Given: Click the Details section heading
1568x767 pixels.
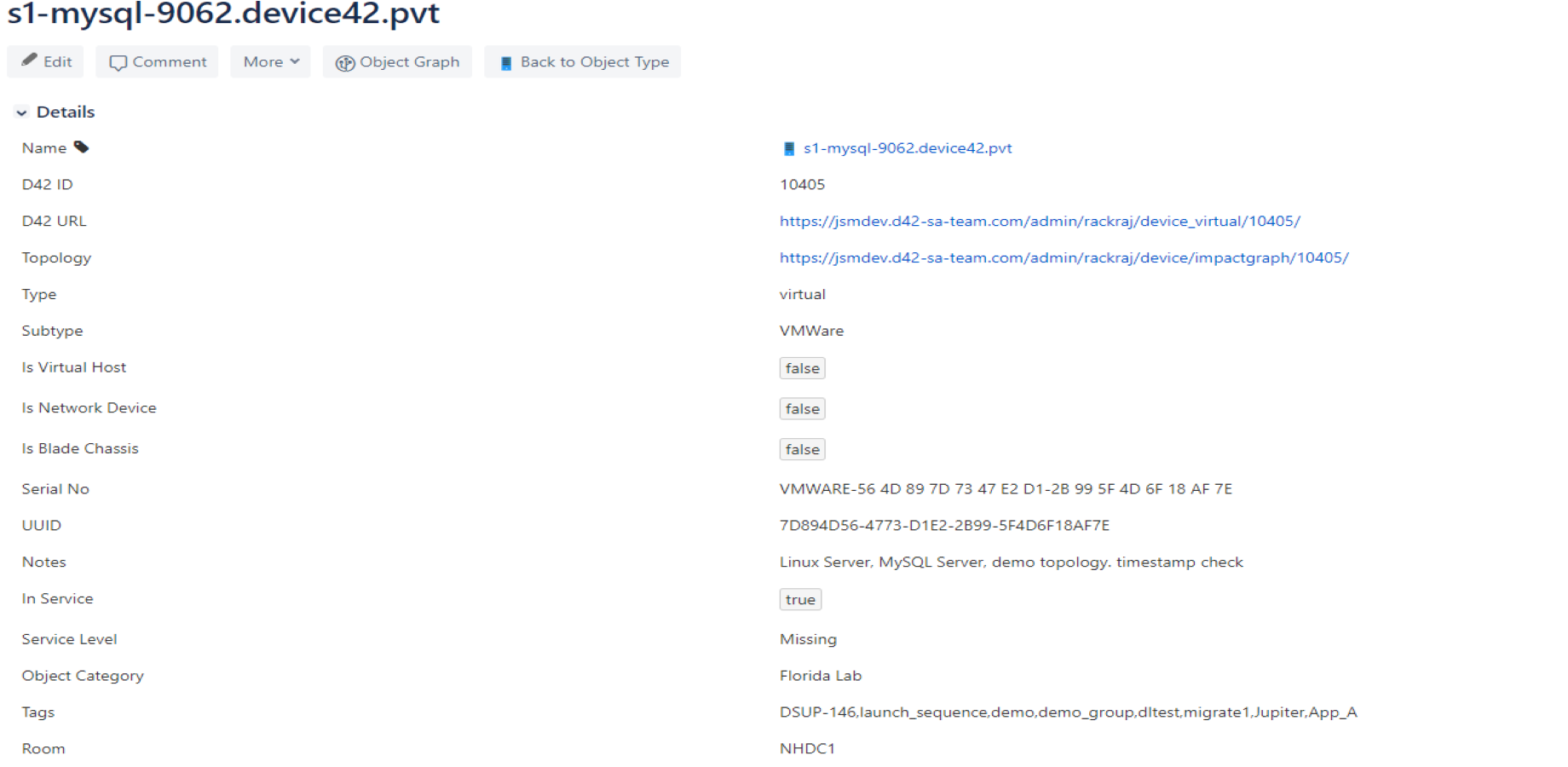Looking at the screenshot, I should (x=66, y=112).
